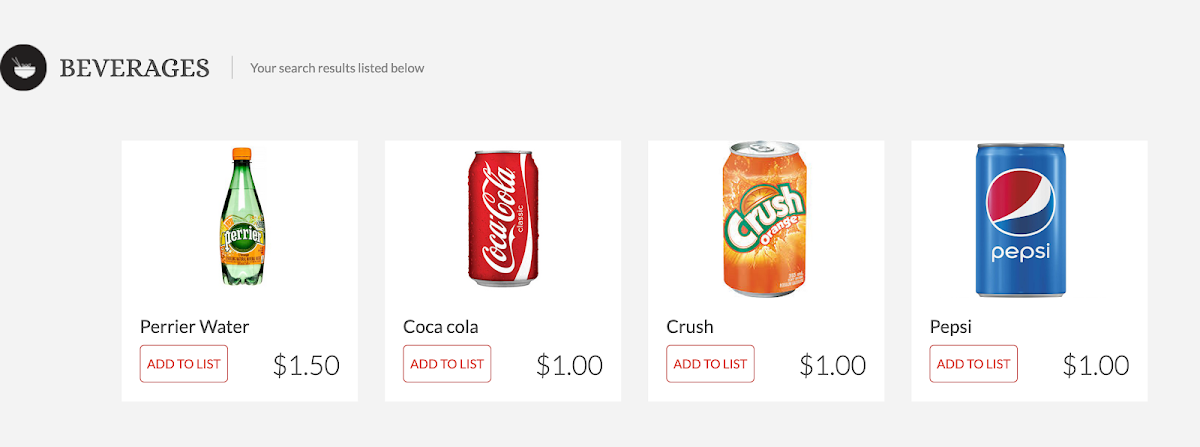This screenshot has width=1200, height=447.
Task: Click the Perrier Water bottle image
Action: (240, 217)
